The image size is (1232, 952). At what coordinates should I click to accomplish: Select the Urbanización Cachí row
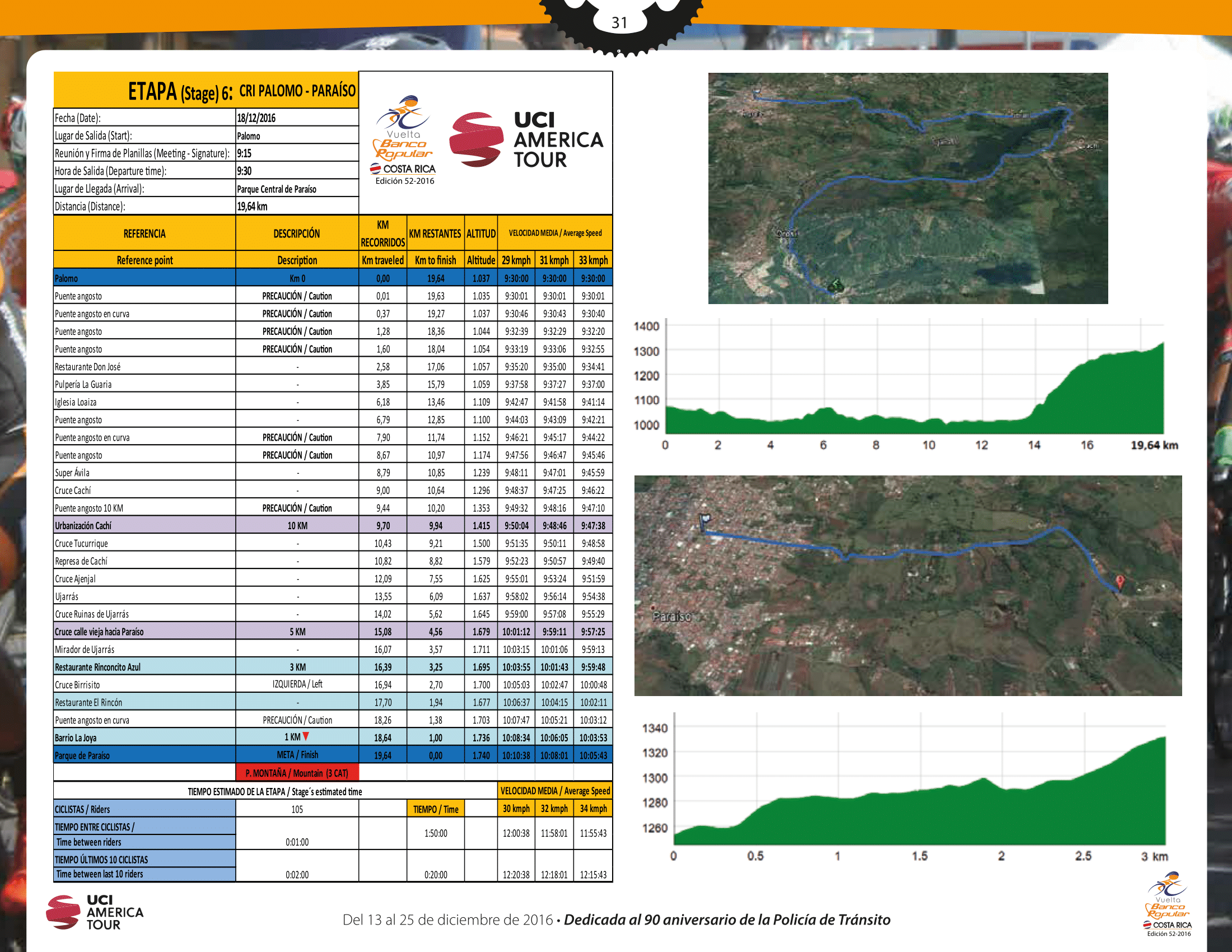click(333, 526)
